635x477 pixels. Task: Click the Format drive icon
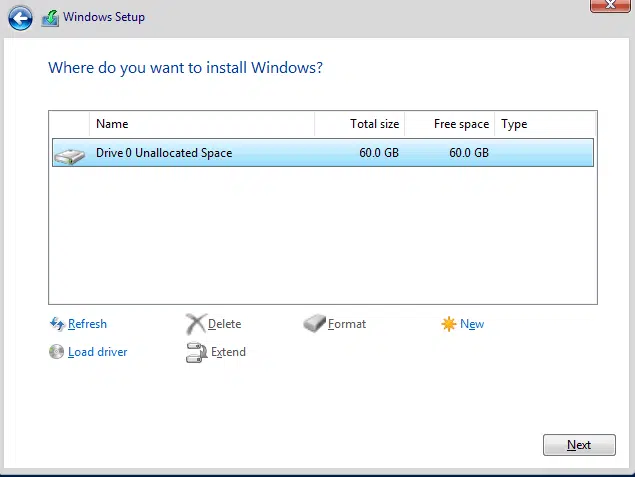(315, 324)
